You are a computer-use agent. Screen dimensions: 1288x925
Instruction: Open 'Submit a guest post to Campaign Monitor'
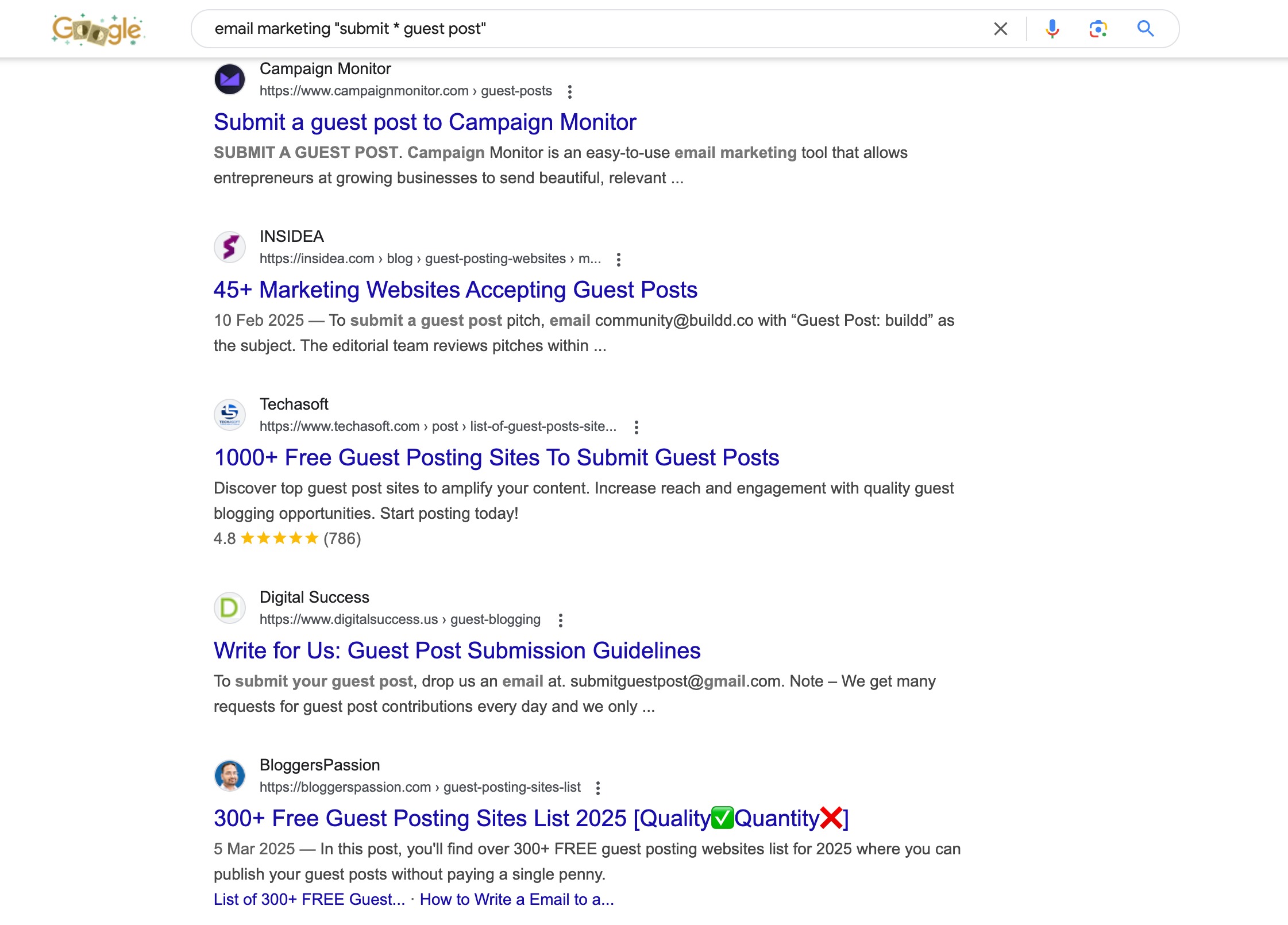click(x=425, y=122)
